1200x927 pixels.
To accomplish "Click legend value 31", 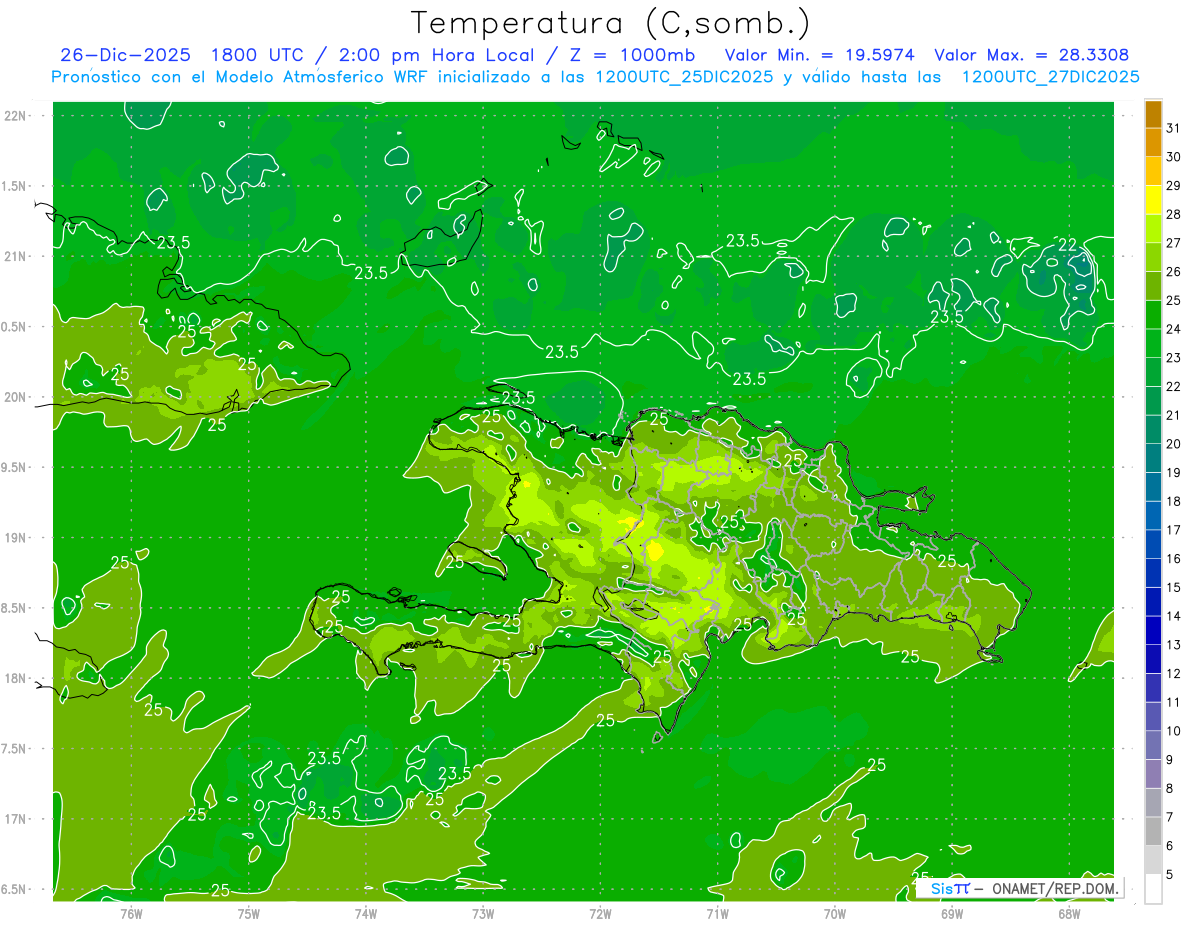I will 1173,128.
